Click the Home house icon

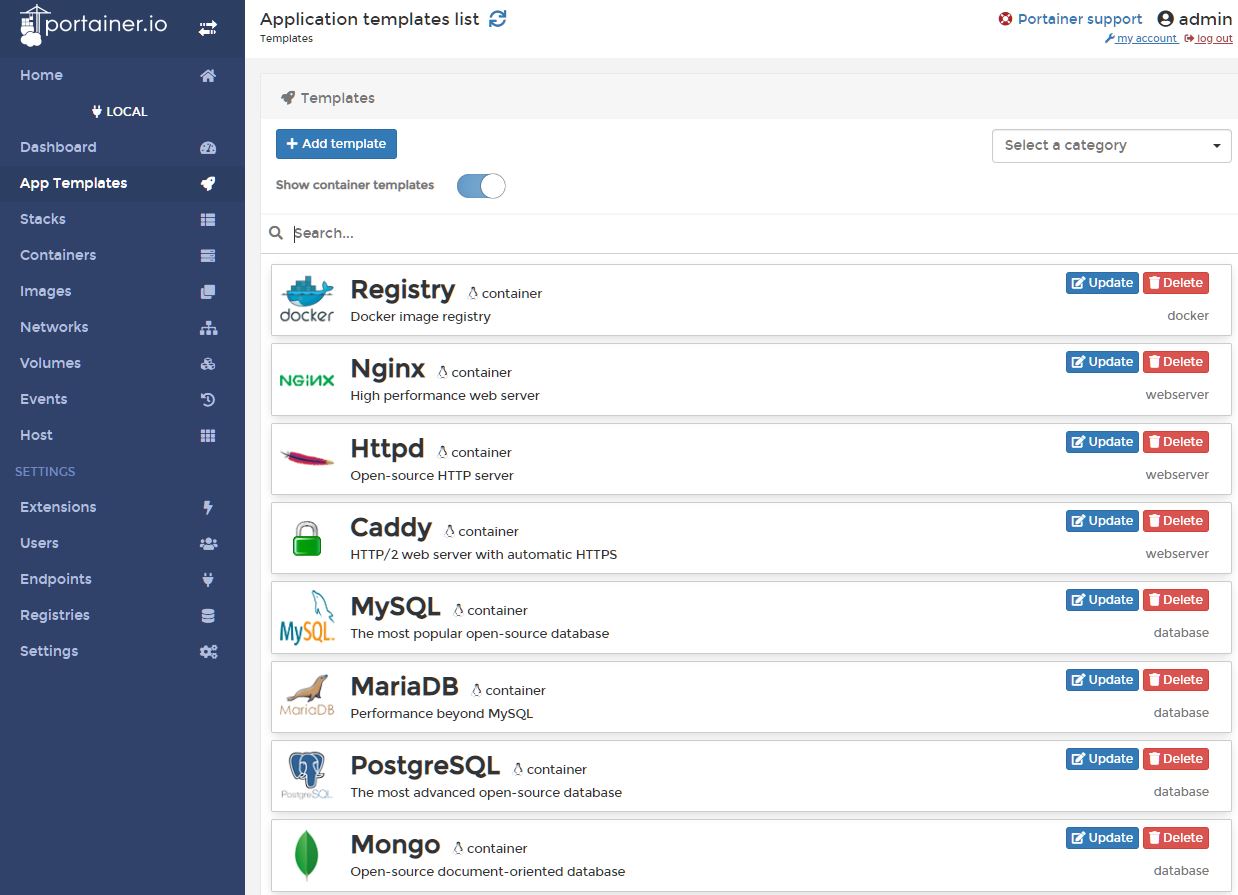click(x=208, y=75)
